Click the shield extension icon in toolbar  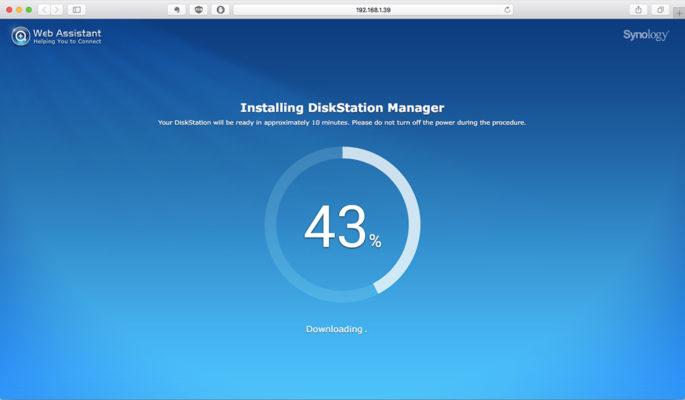click(x=198, y=10)
